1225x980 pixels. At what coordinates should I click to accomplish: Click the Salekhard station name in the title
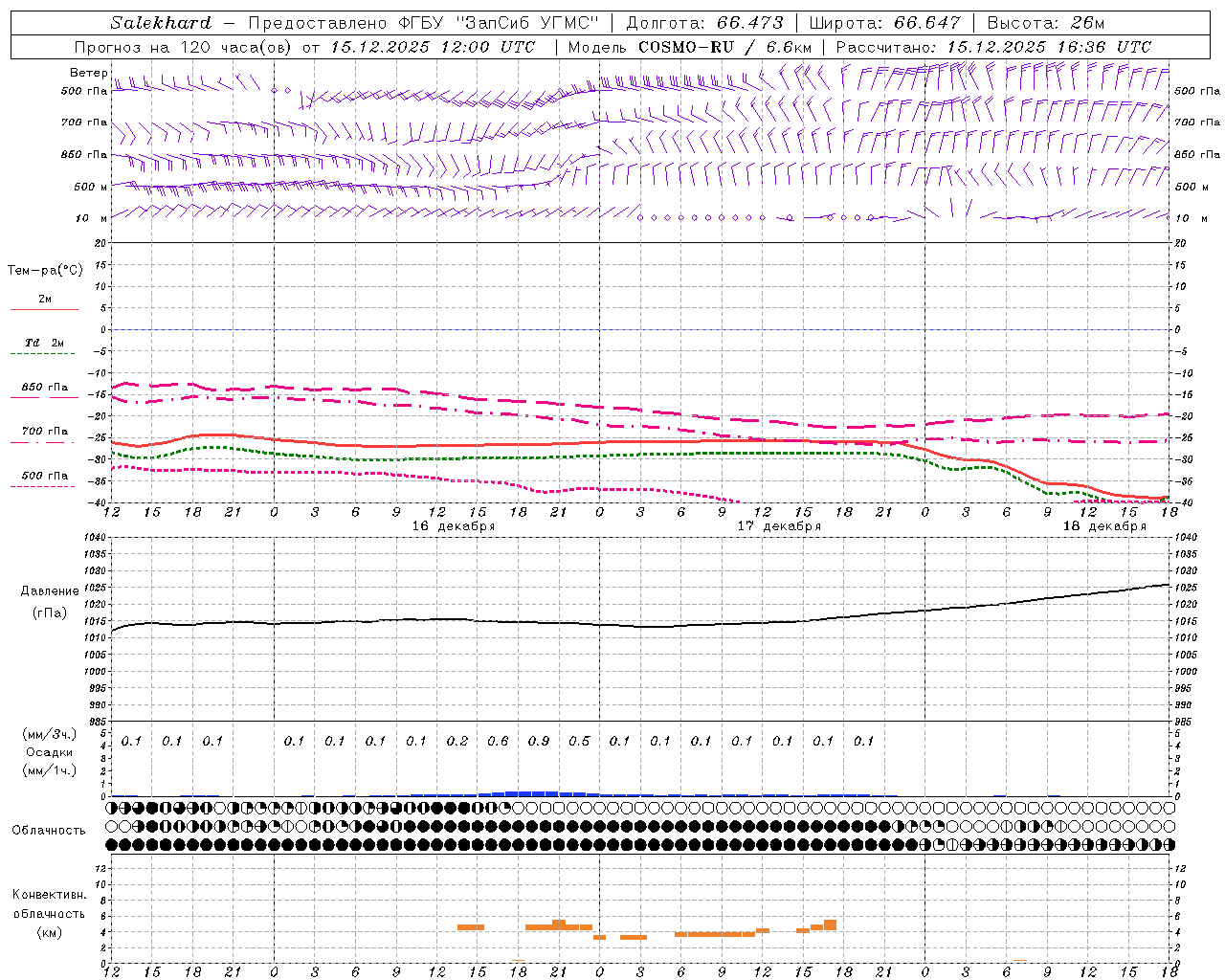click(x=161, y=23)
